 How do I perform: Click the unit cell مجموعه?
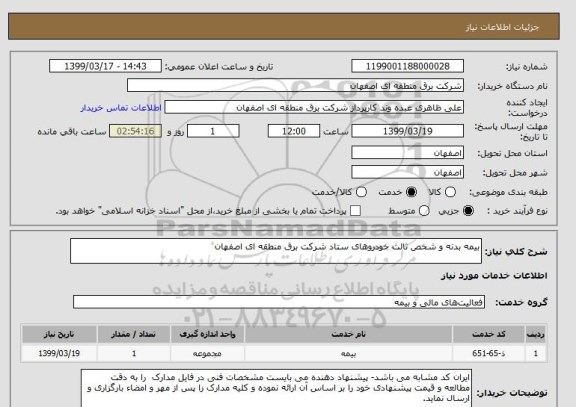point(207,353)
